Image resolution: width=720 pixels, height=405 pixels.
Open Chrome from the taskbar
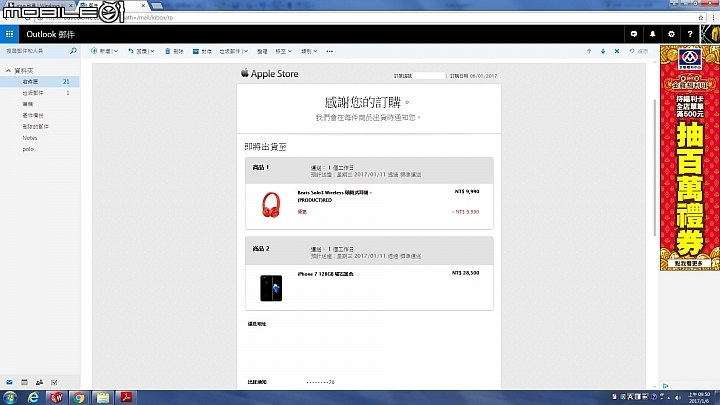(x=79, y=397)
